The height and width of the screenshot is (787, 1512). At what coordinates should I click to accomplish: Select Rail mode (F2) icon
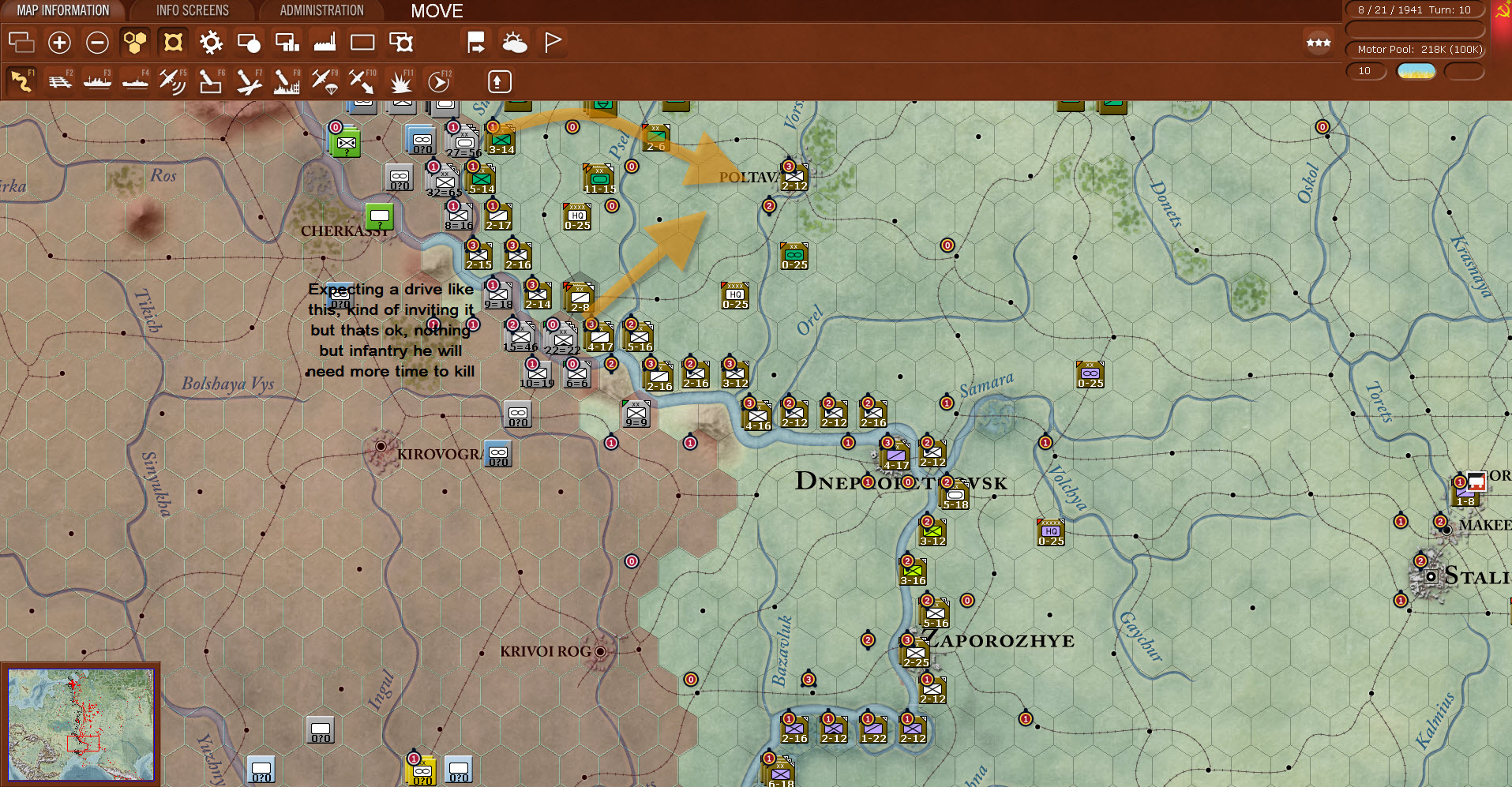tap(59, 81)
